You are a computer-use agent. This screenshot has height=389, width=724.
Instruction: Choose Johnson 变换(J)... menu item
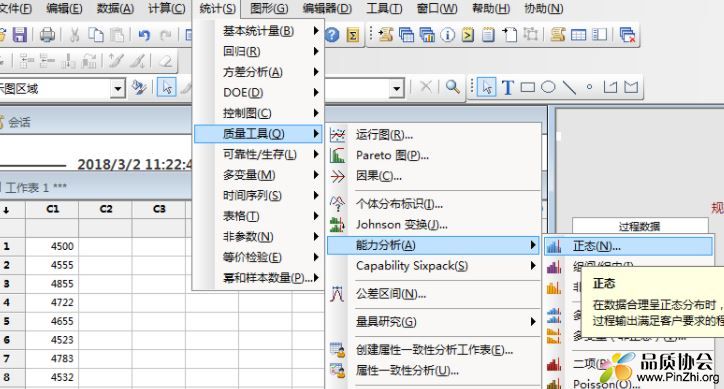click(433, 225)
